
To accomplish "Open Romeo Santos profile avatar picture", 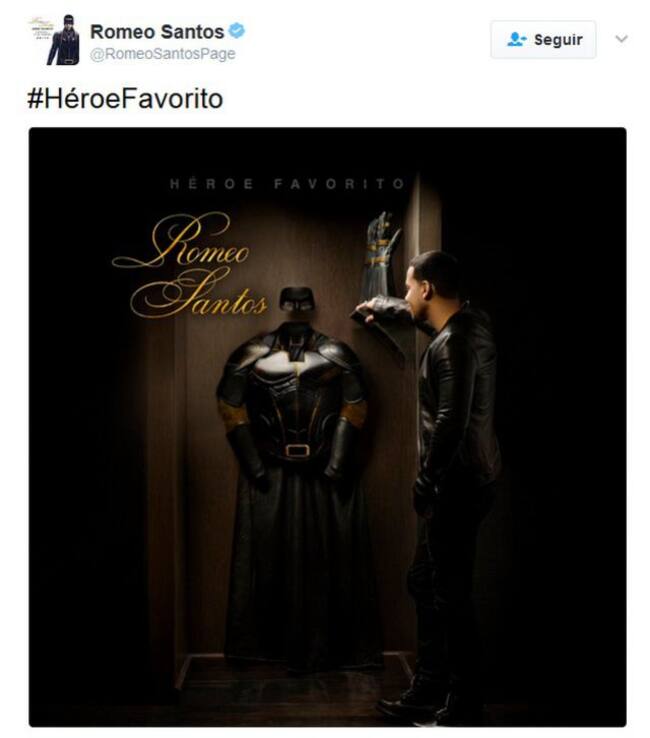I will (x=56, y=40).
